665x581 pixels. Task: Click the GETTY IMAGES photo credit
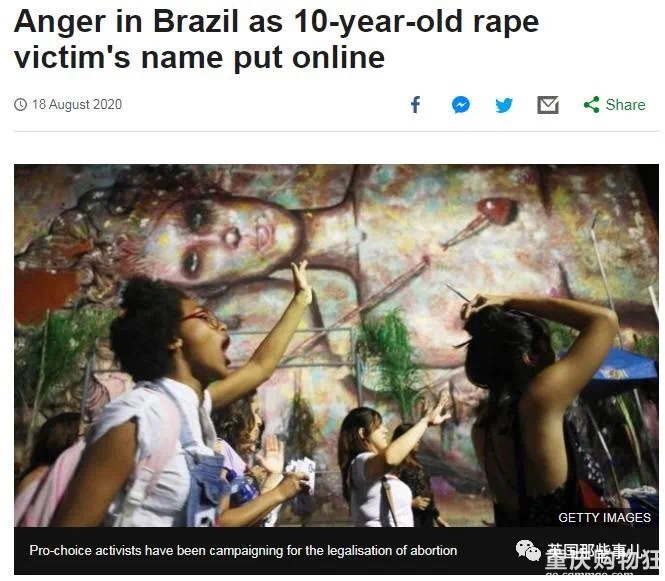tap(604, 517)
